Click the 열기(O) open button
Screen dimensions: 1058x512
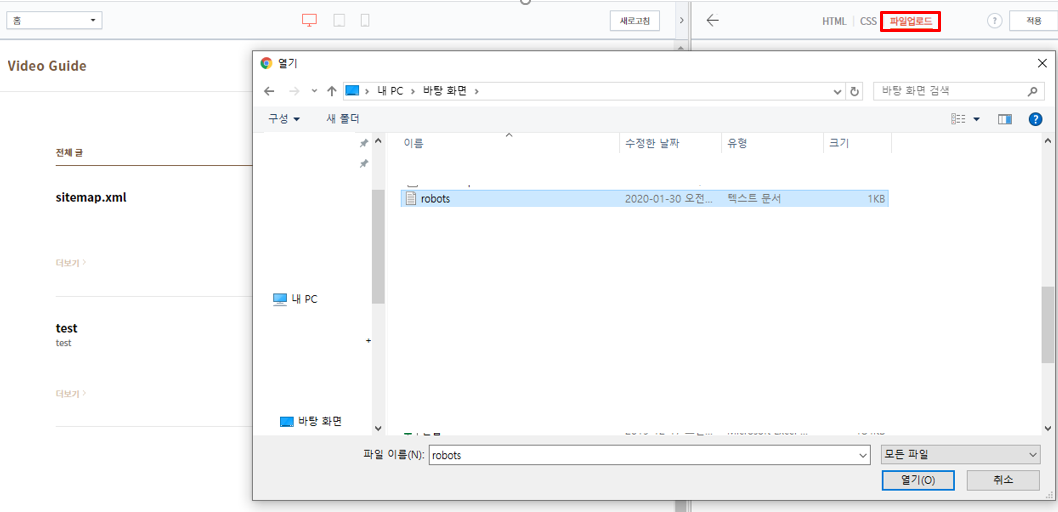tap(918, 480)
